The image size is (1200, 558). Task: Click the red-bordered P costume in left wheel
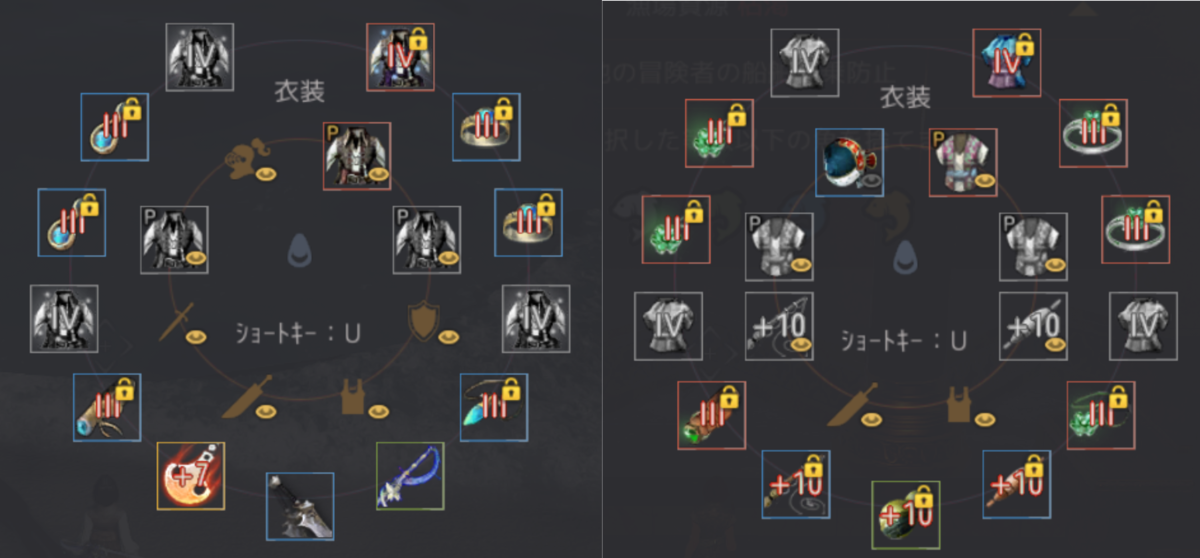pos(357,156)
